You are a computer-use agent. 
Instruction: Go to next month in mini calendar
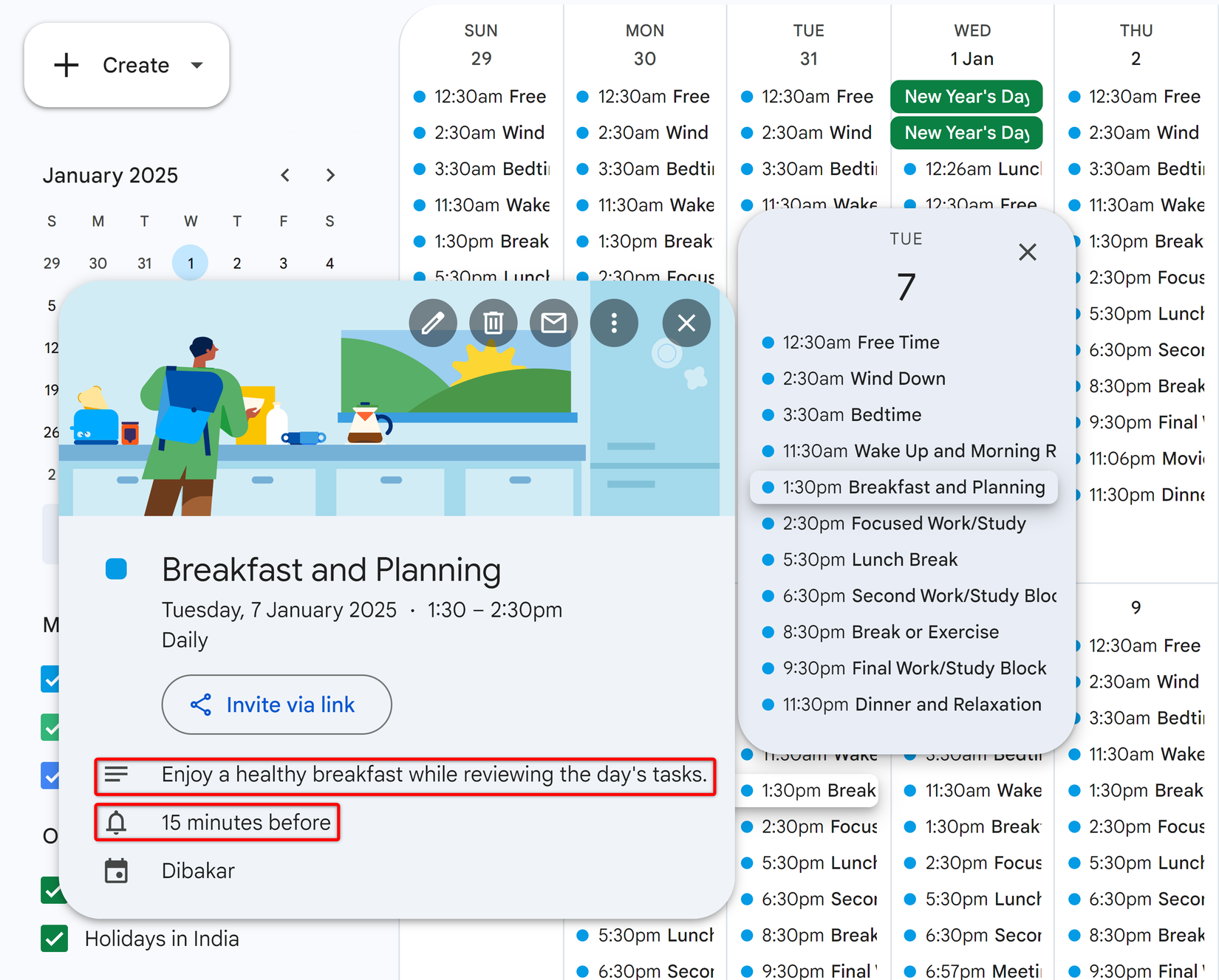click(x=330, y=175)
